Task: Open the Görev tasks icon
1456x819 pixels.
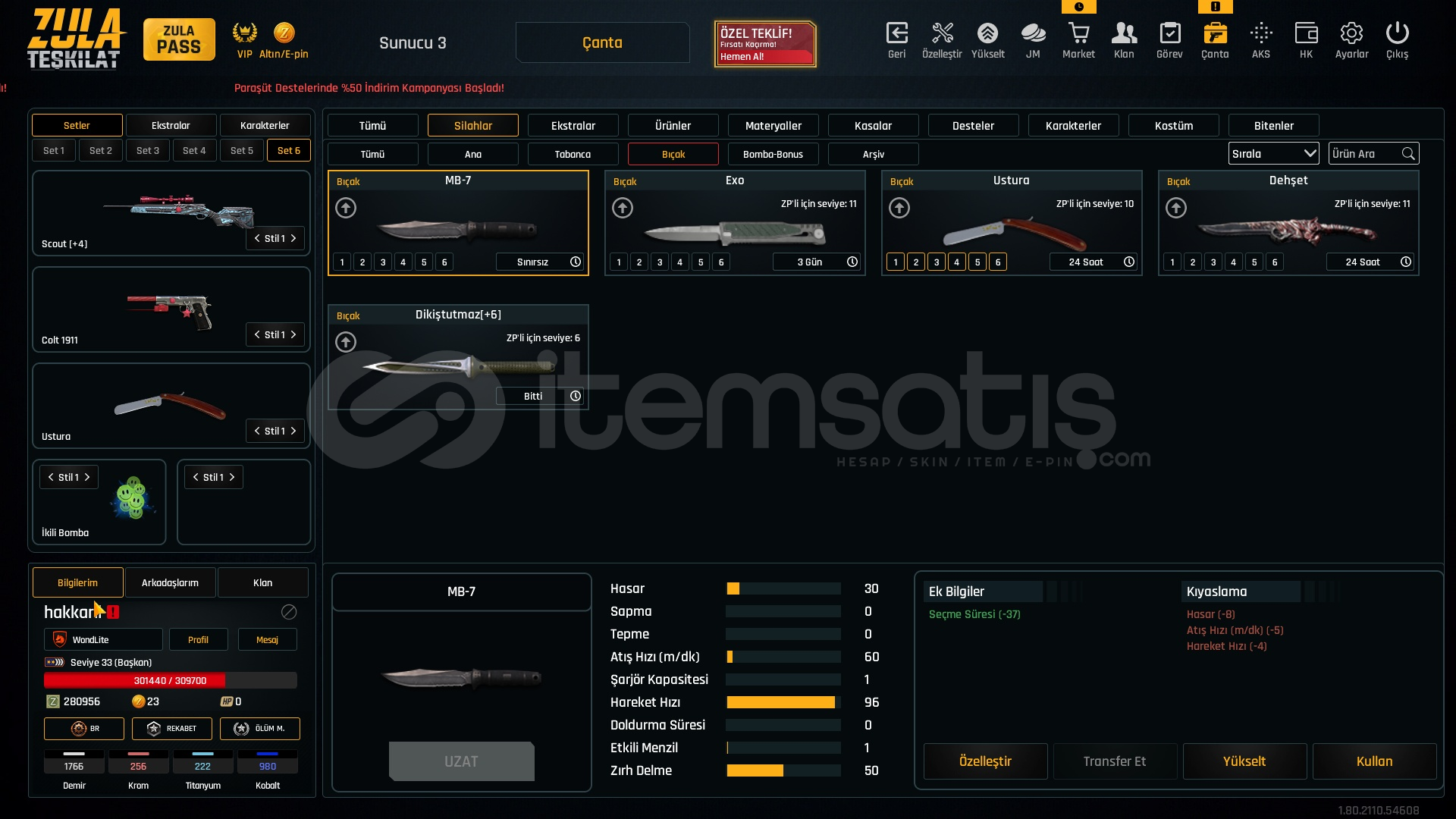Action: point(1169,34)
